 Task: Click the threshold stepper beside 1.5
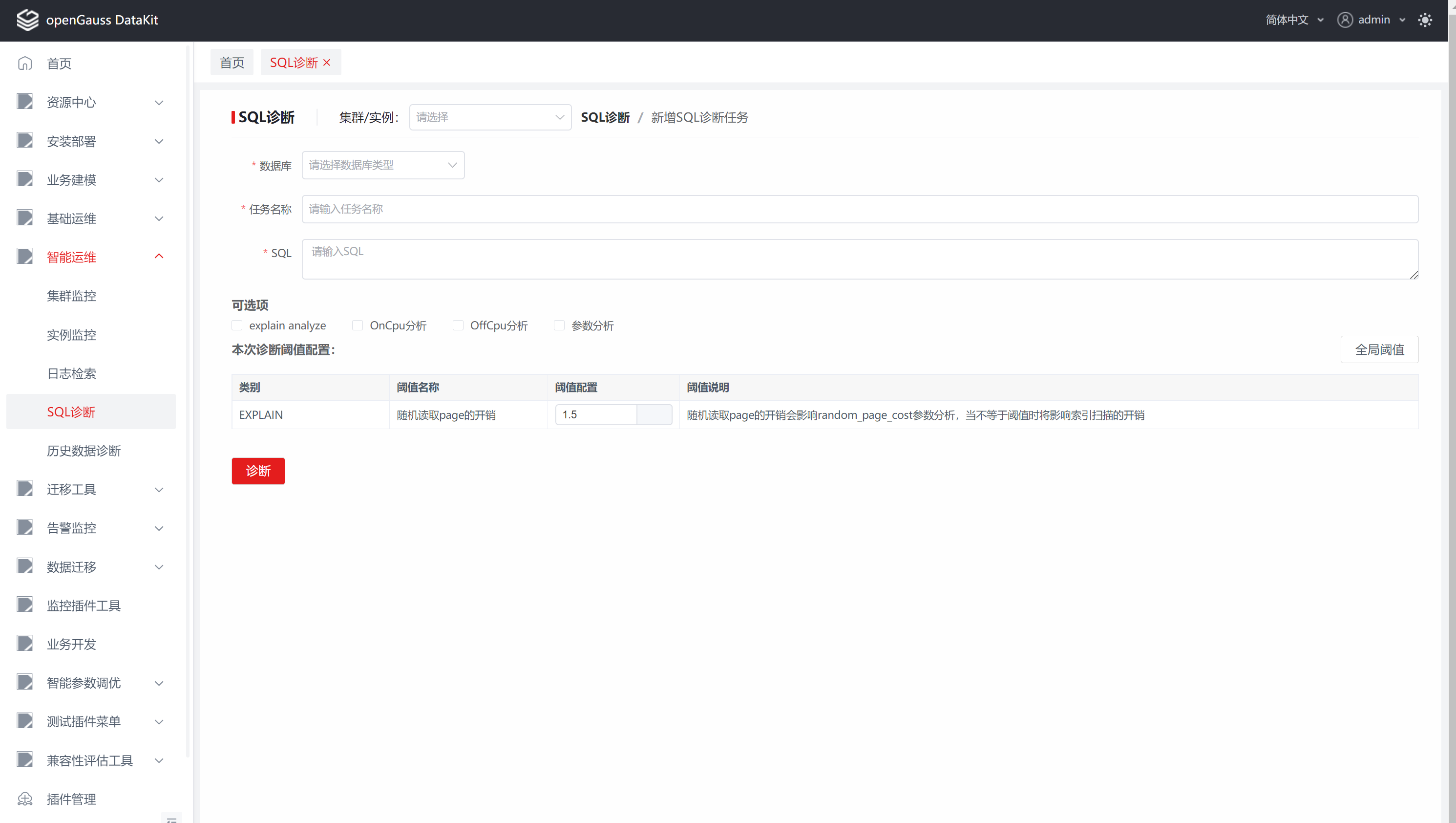click(654, 414)
